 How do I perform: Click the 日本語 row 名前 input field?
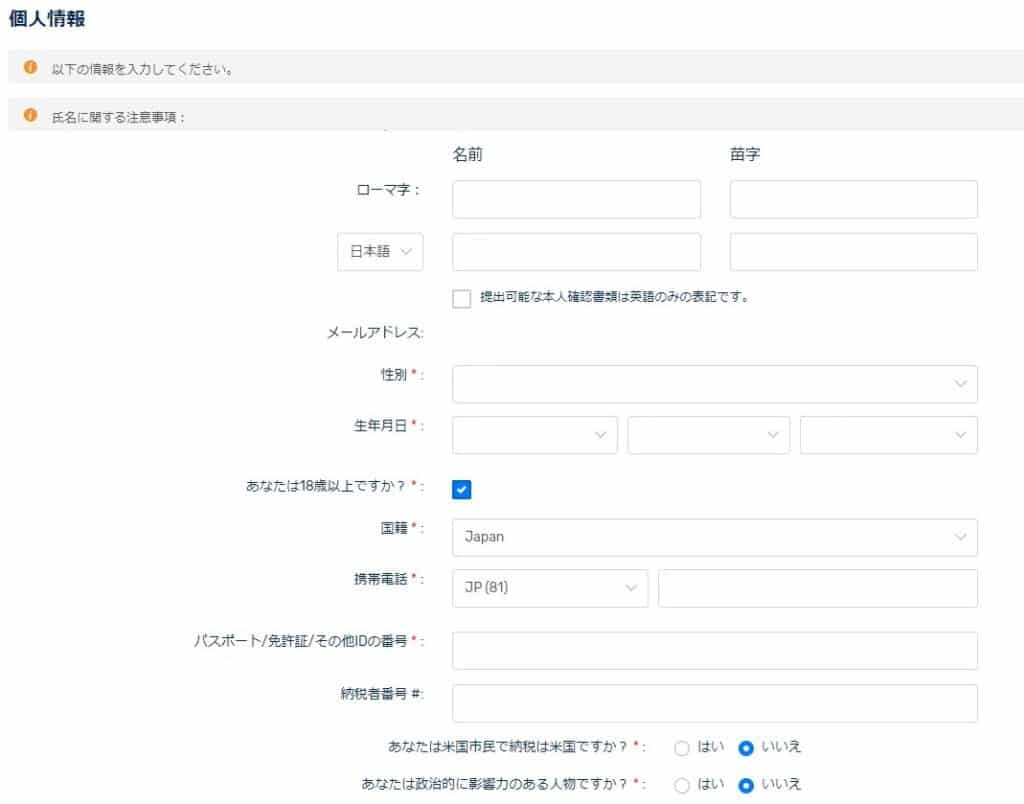click(x=576, y=251)
